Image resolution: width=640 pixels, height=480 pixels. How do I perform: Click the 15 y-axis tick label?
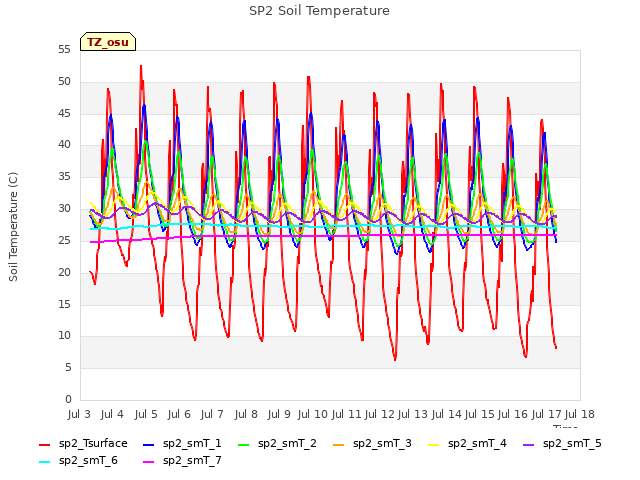64,304
